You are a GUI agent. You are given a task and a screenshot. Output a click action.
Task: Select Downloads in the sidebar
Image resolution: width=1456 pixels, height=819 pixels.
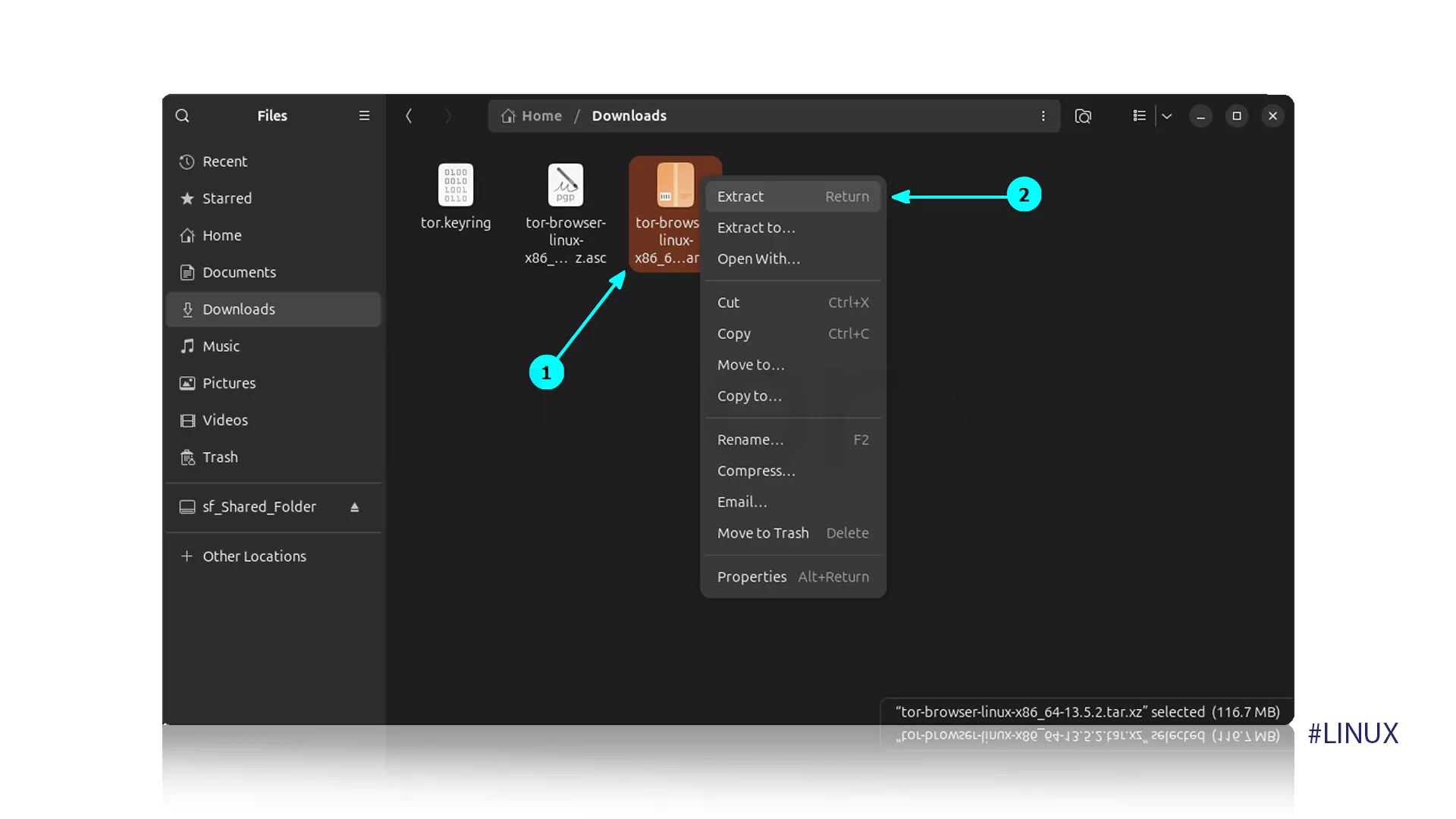[x=273, y=309]
